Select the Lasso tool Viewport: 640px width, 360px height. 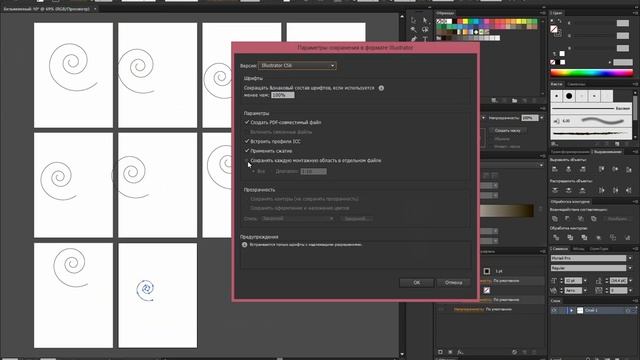pos(425,30)
